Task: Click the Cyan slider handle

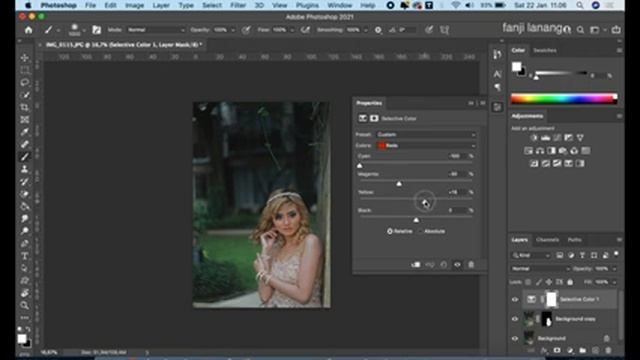Action: coord(360,165)
